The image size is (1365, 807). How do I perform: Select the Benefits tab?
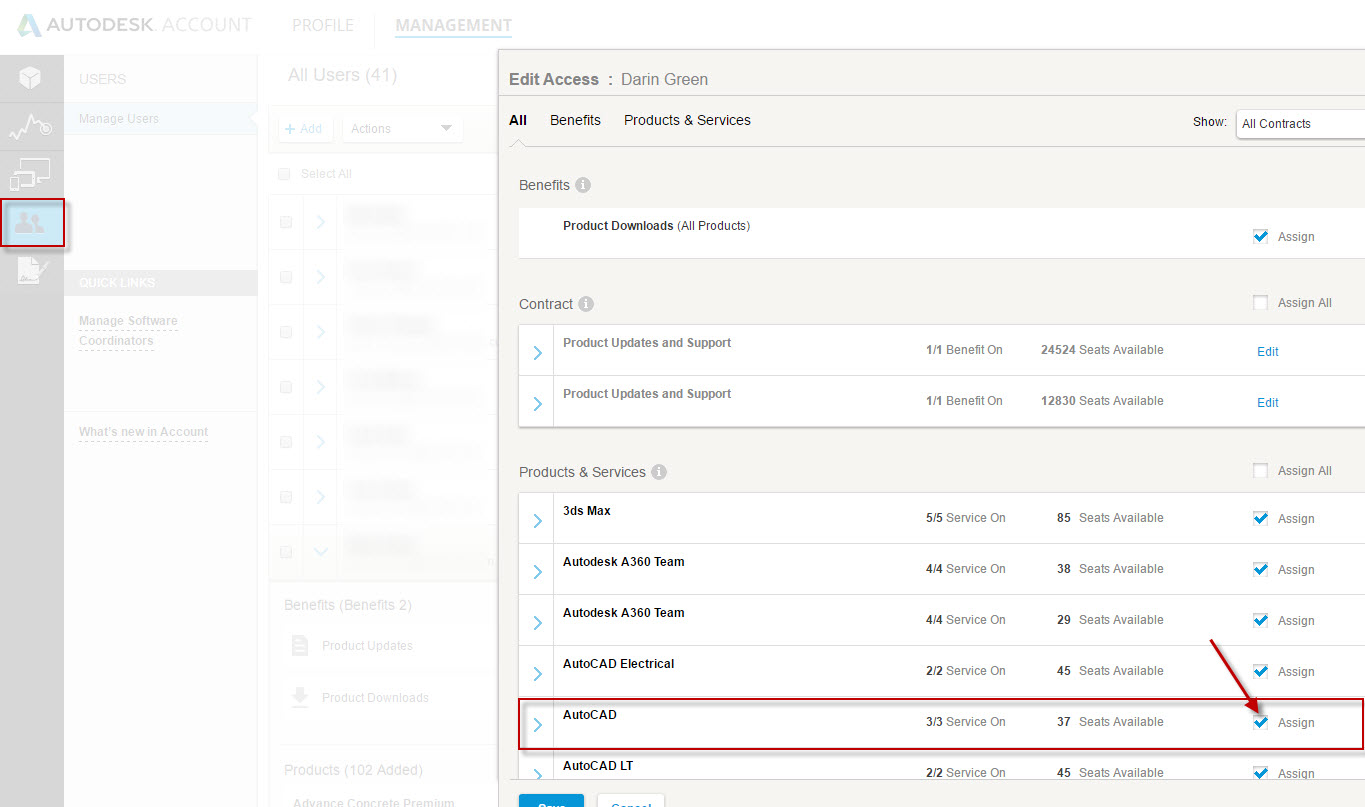tap(575, 120)
